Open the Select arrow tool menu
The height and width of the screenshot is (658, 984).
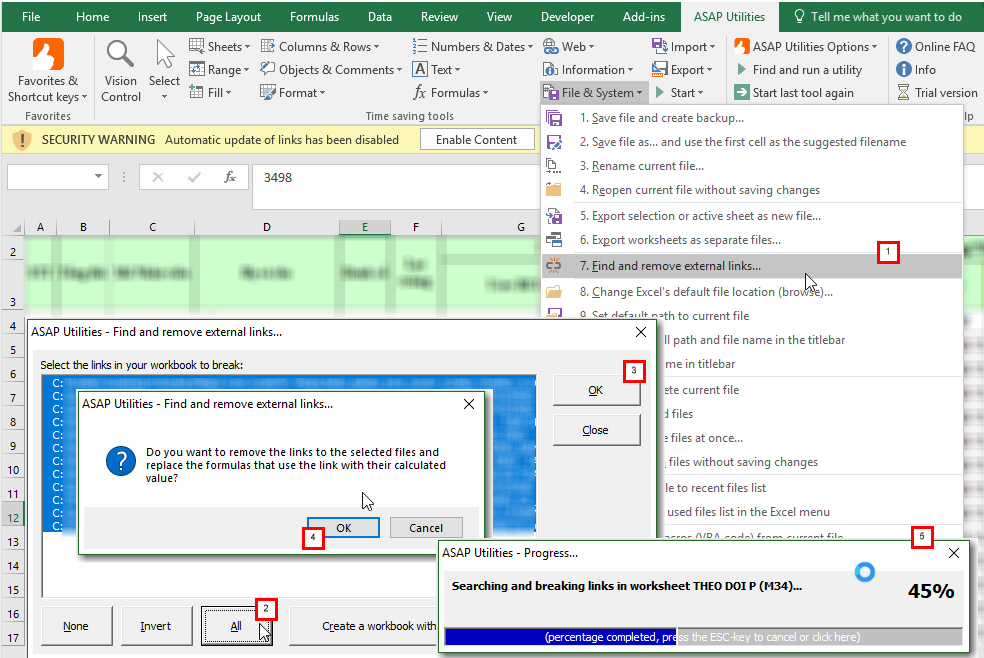164,70
